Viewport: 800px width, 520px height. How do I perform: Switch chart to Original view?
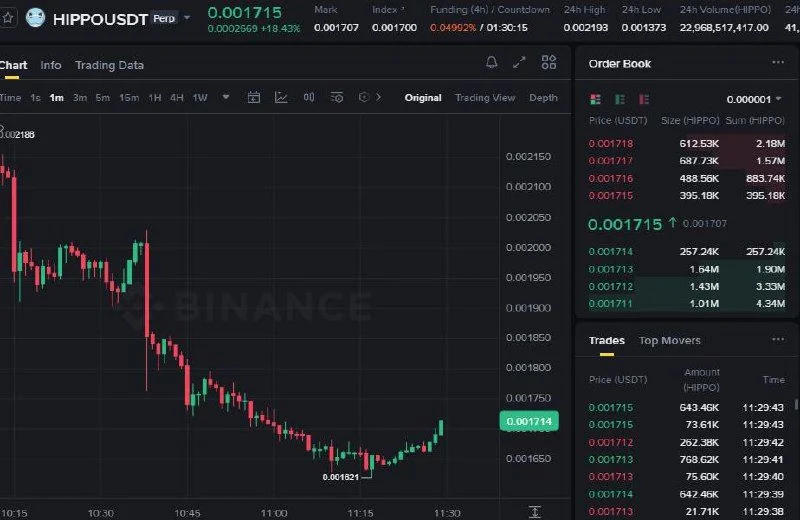pyautogui.click(x=423, y=97)
